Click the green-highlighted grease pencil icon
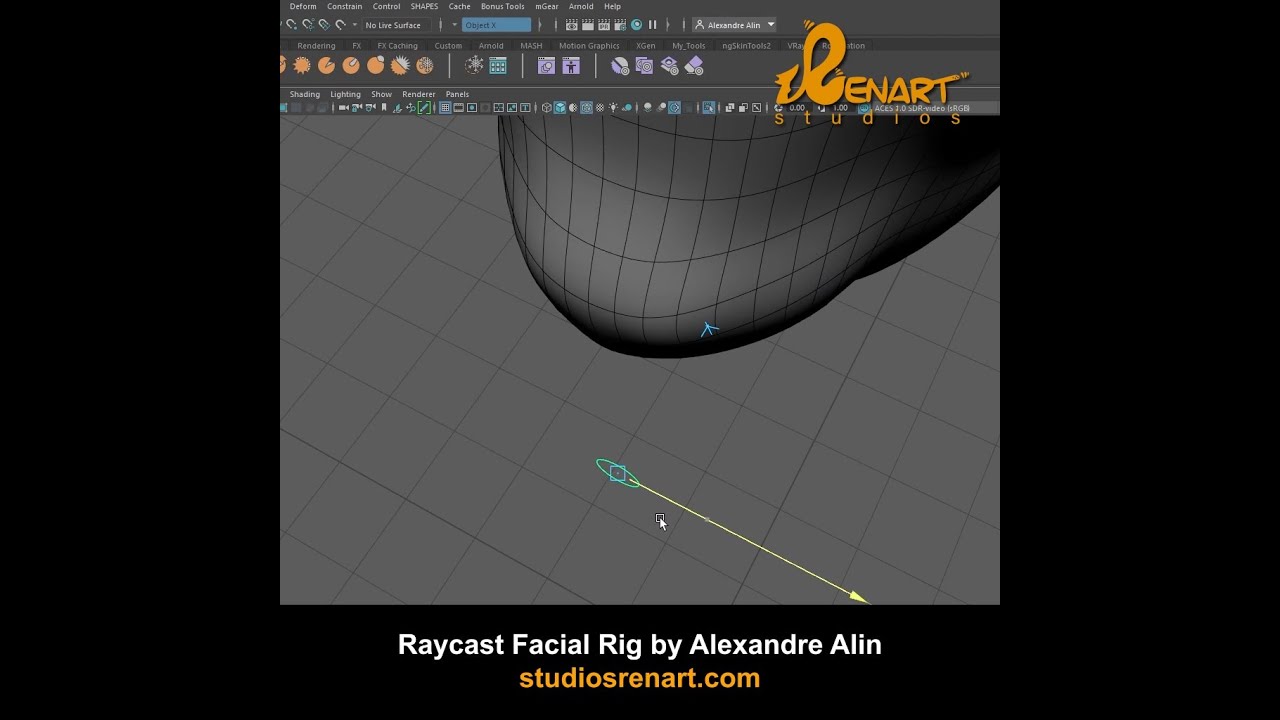This screenshot has height=720, width=1280. [x=424, y=107]
